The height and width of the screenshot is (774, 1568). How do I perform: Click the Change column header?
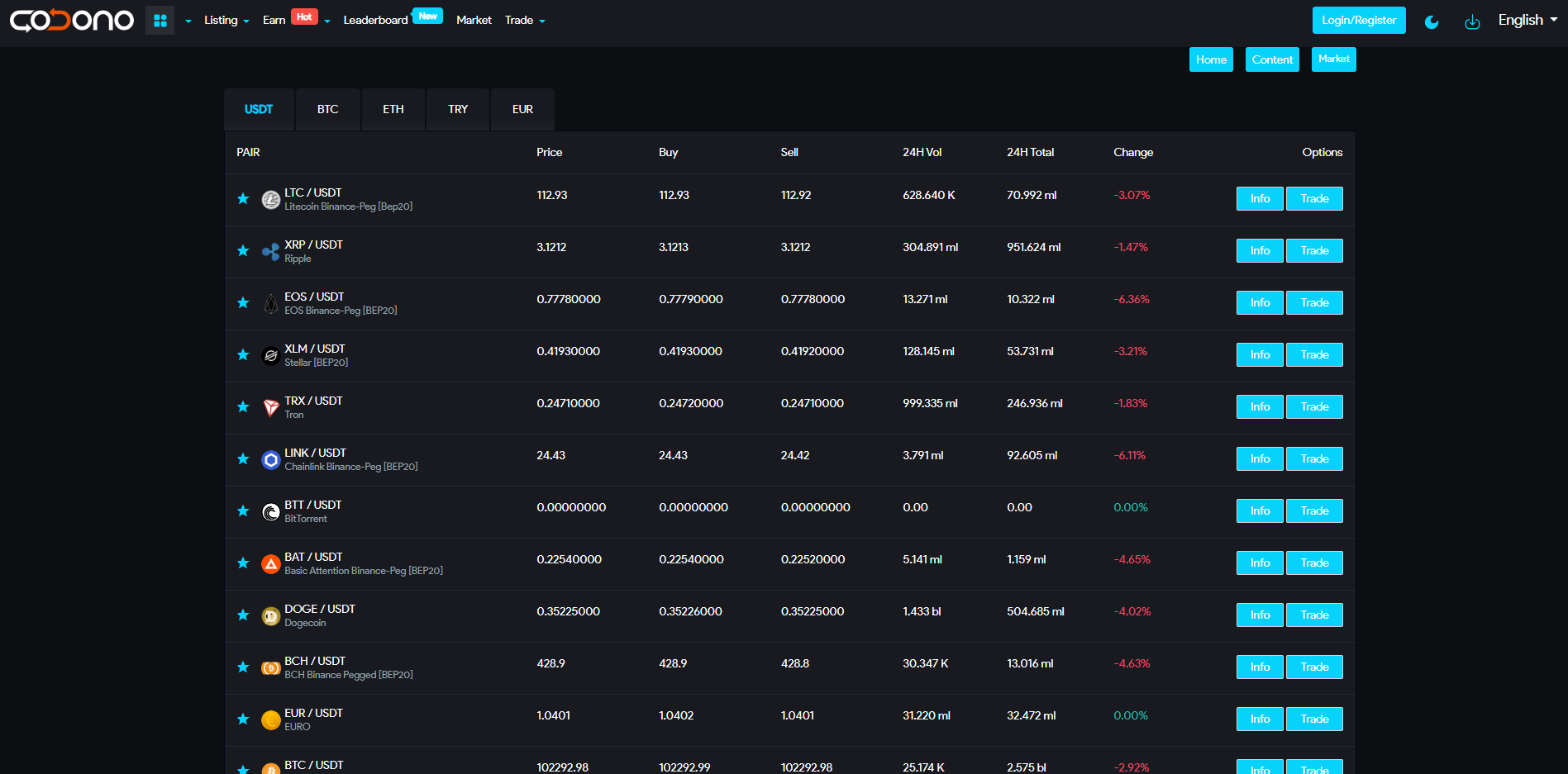(1133, 152)
